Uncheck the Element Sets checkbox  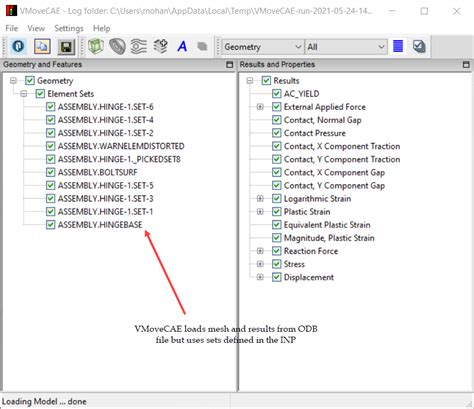pyautogui.click(x=40, y=94)
